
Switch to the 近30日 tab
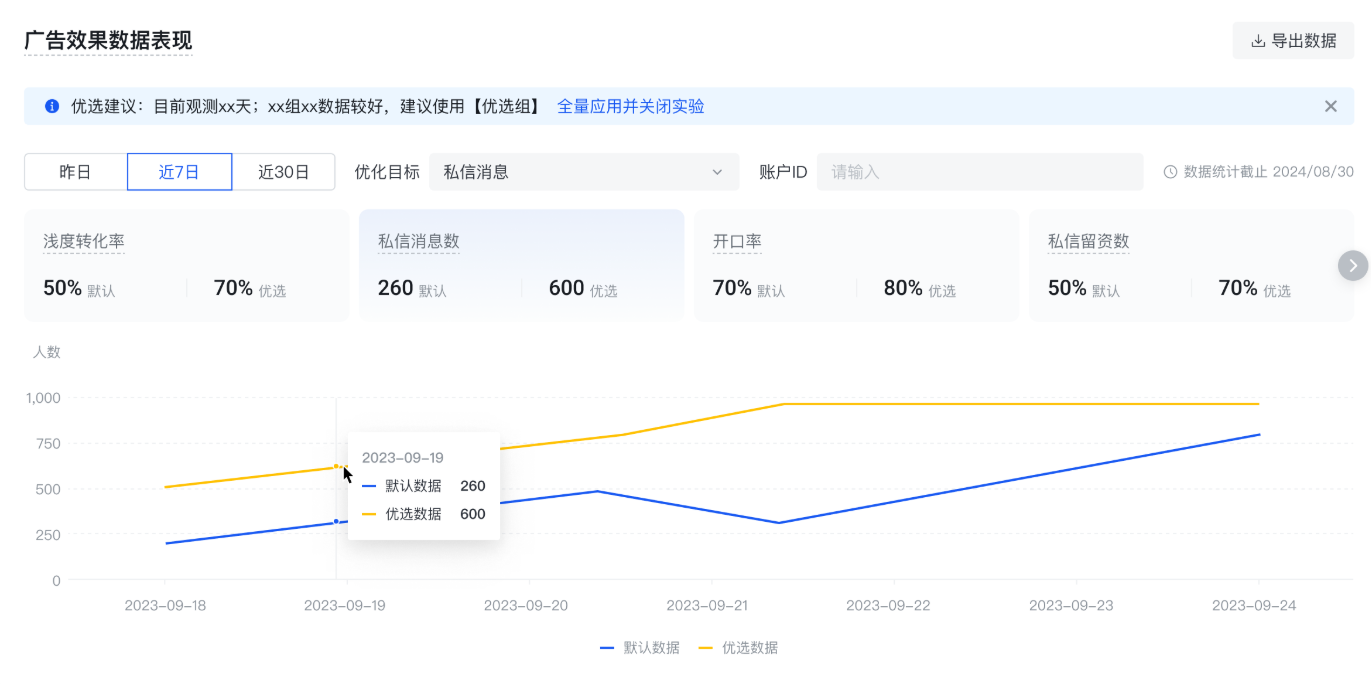pos(284,171)
